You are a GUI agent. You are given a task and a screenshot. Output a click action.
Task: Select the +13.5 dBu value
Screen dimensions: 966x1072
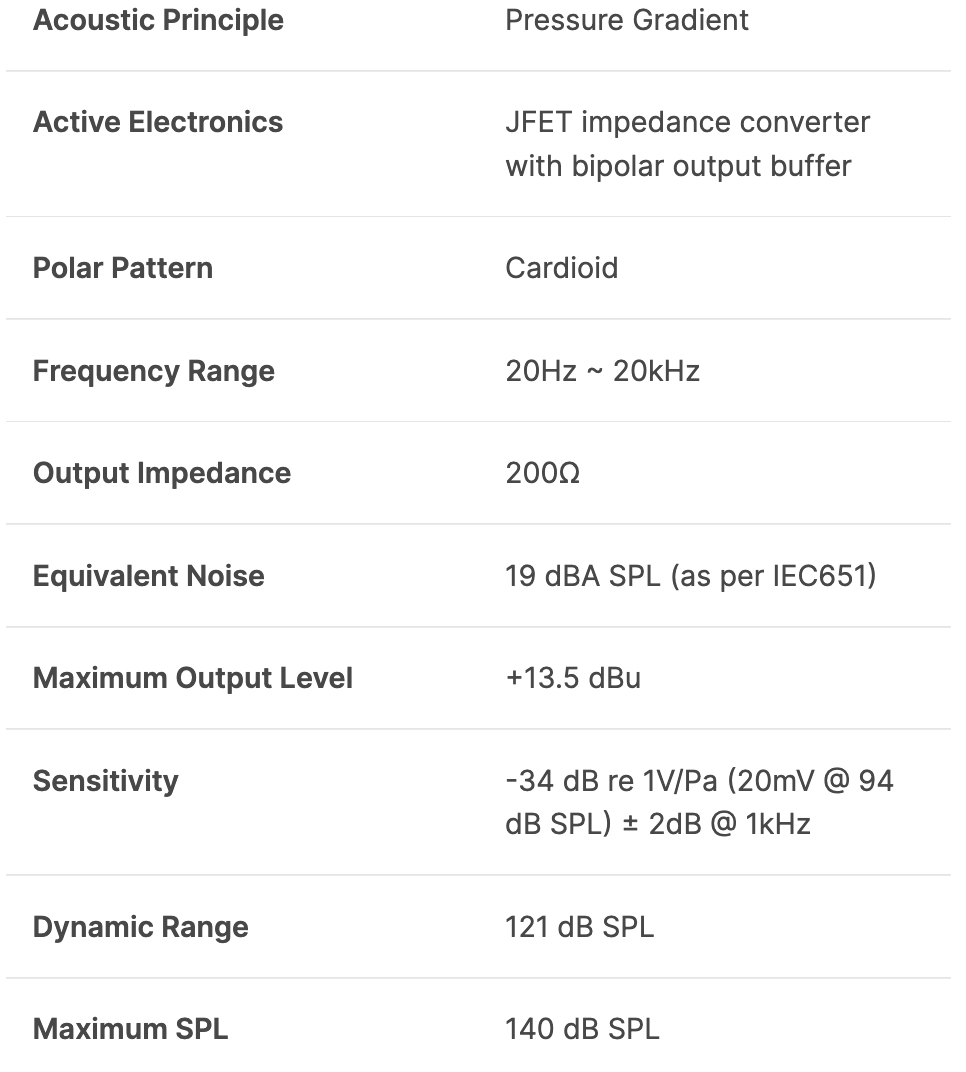(x=573, y=678)
